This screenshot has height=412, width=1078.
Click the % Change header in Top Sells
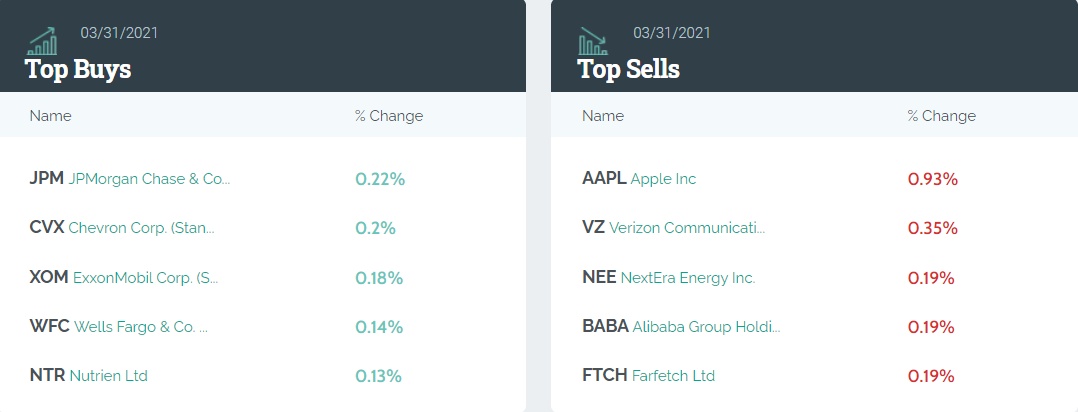(941, 116)
